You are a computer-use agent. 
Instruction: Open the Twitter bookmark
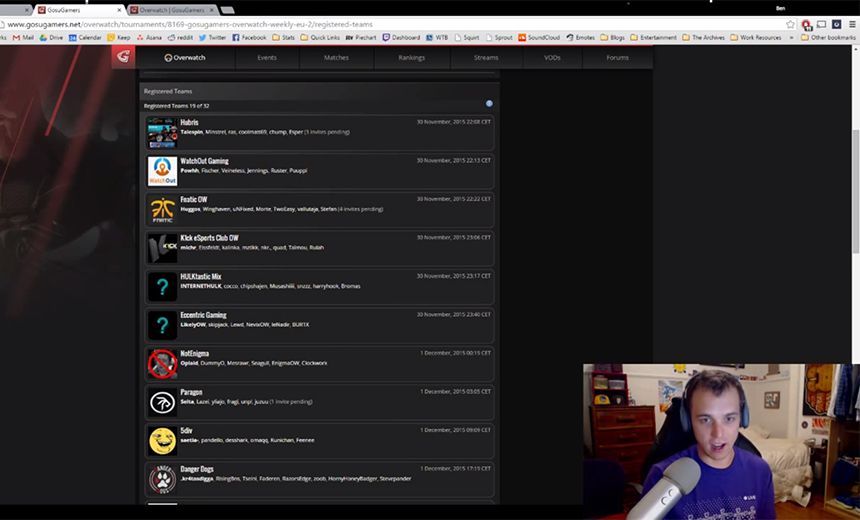coord(212,37)
